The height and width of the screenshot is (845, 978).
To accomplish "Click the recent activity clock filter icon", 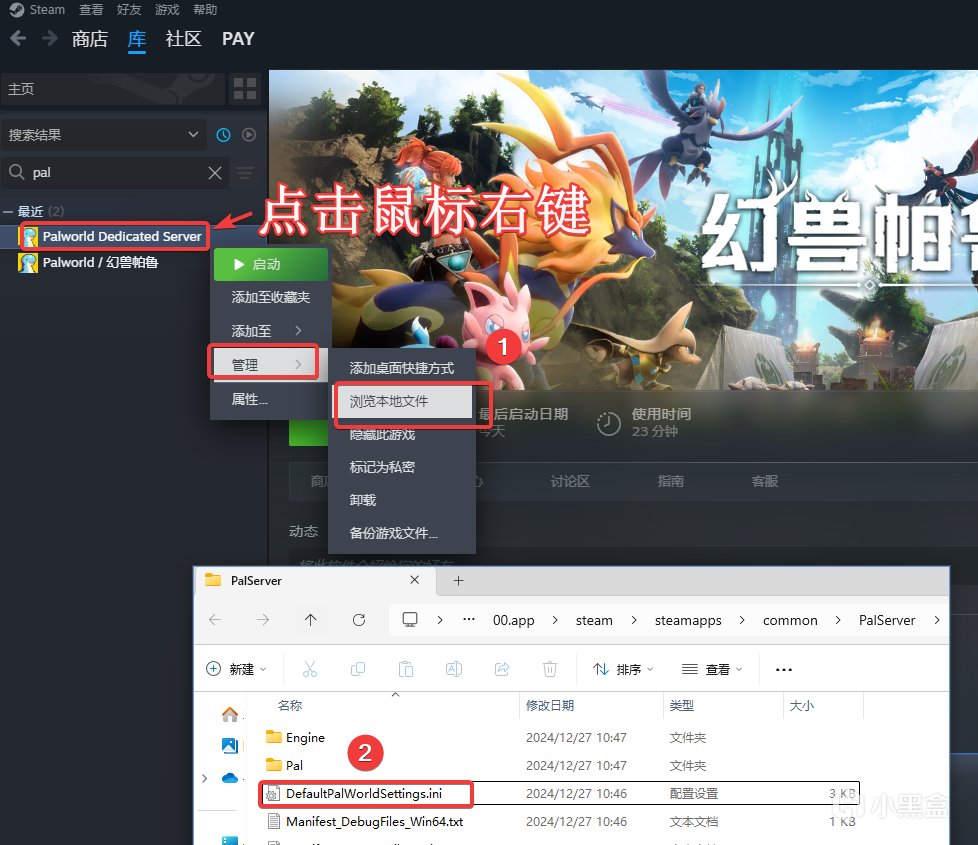I will pos(223,135).
